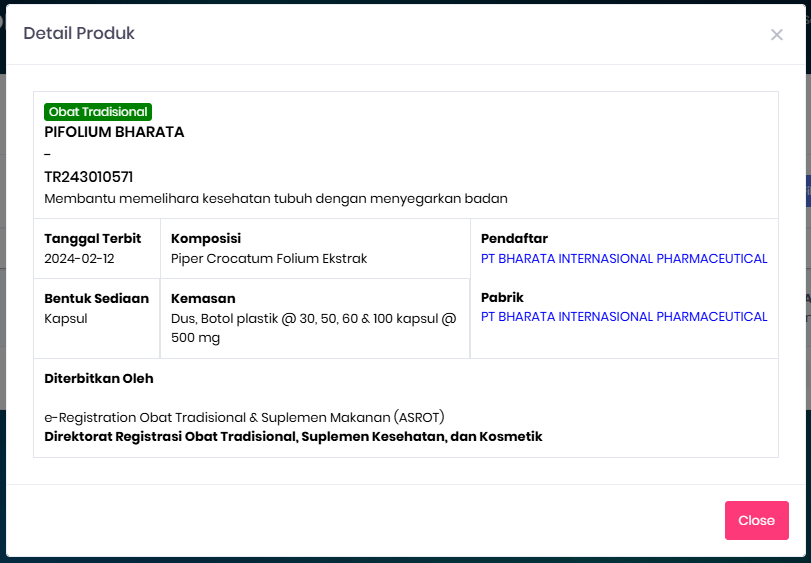Select the date 2024-02-12

(79, 259)
